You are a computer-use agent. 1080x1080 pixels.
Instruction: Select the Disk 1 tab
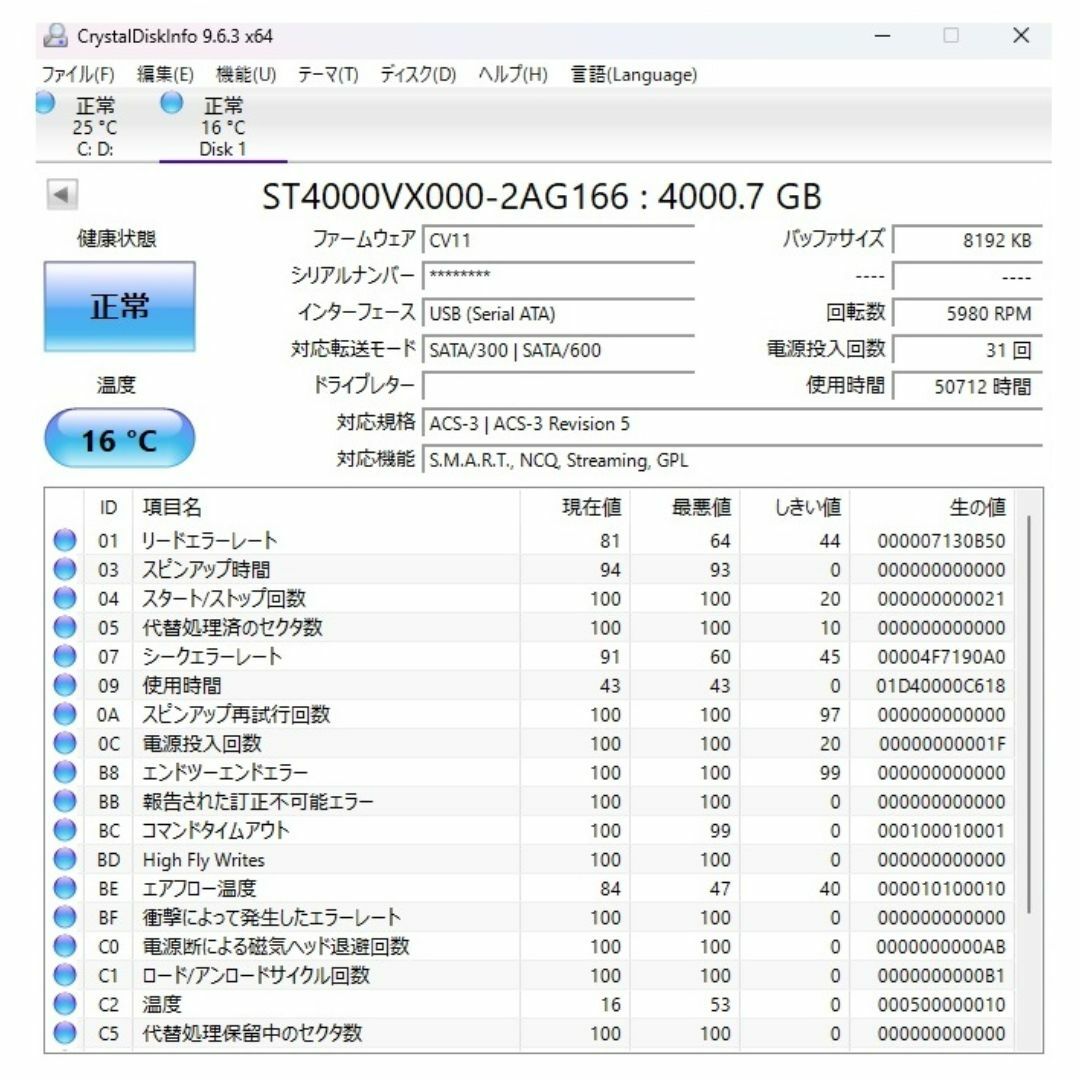222,126
